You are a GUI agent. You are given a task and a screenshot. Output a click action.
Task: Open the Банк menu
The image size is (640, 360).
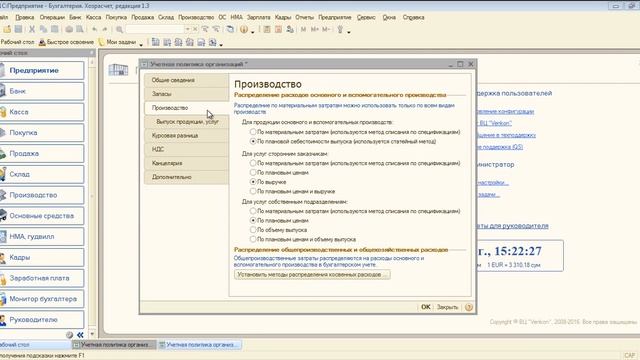pos(75,17)
